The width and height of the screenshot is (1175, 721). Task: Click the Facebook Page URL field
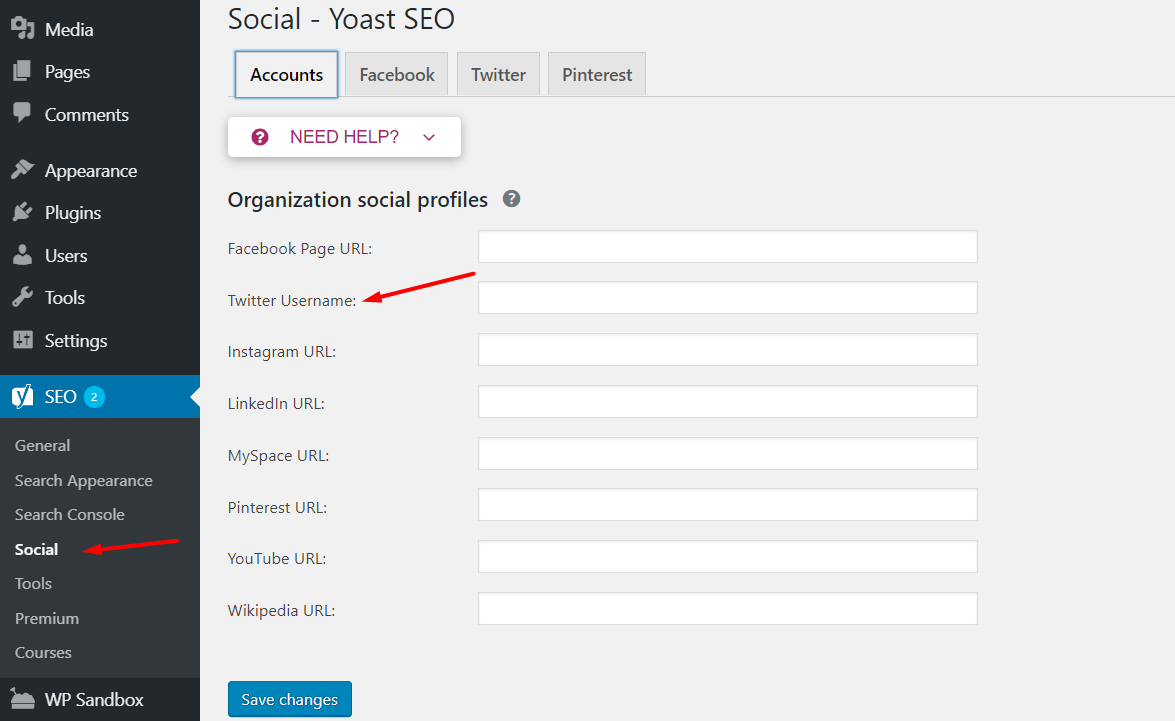pos(727,247)
